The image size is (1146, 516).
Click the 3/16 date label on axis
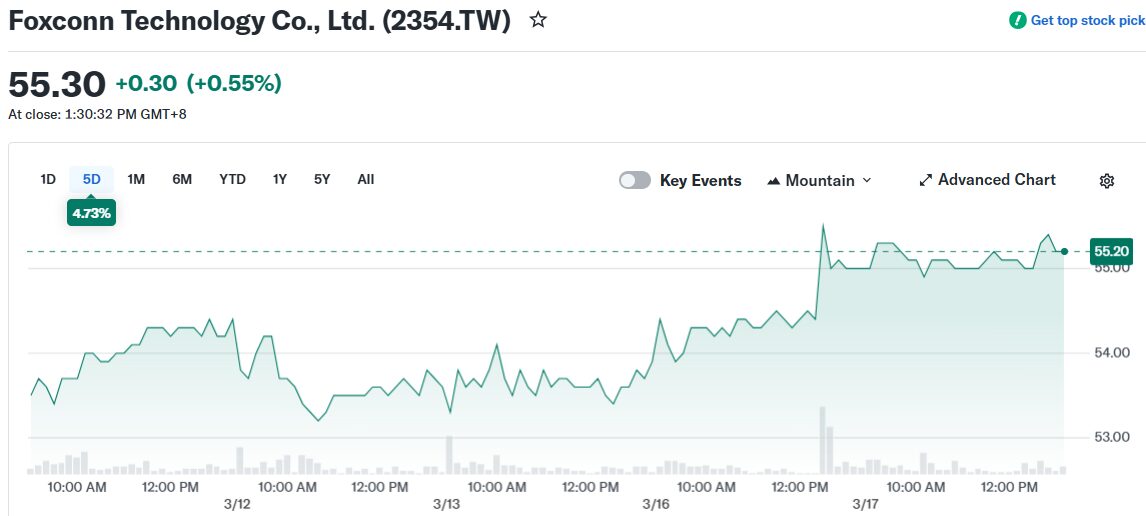click(656, 504)
